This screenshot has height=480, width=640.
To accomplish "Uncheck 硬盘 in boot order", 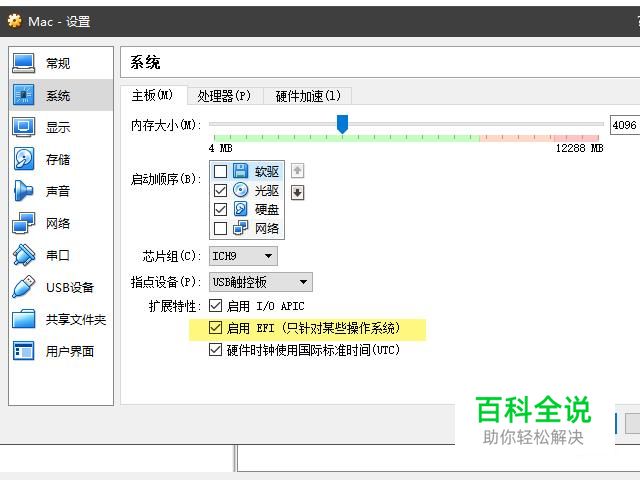I will 220,209.
